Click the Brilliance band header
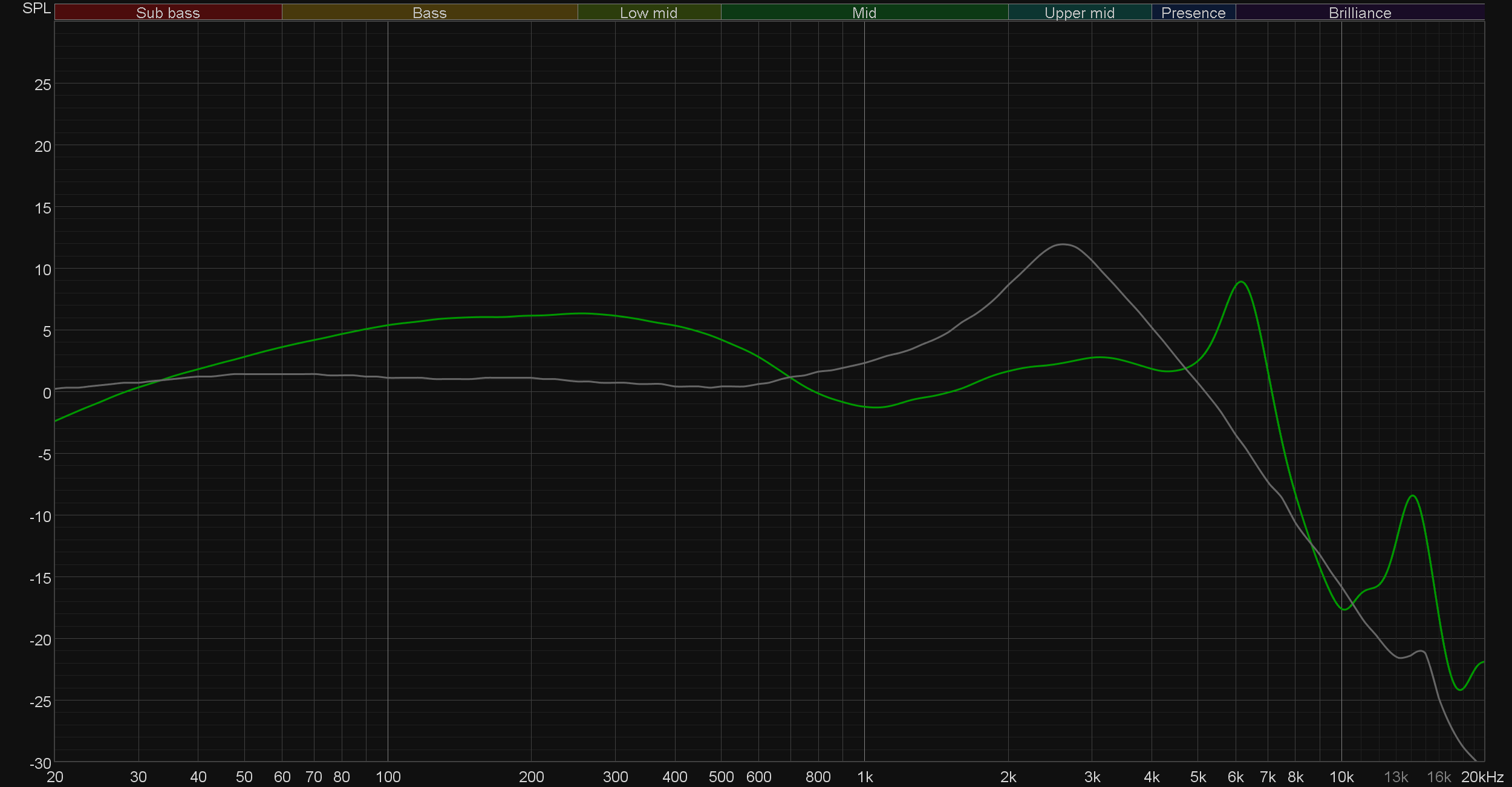The height and width of the screenshot is (787, 1512). (x=1359, y=13)
